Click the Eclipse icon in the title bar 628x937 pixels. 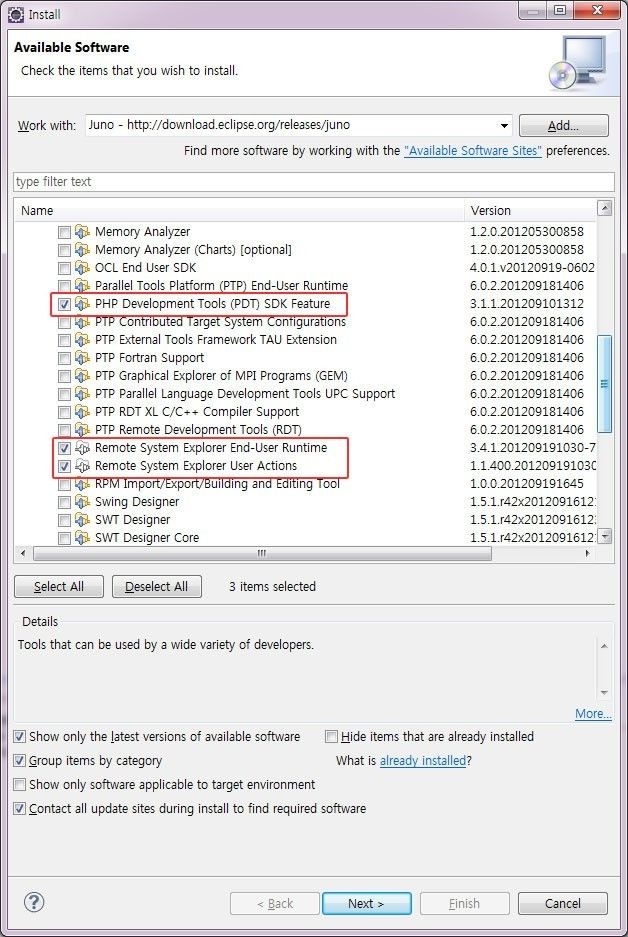point(16,14)
